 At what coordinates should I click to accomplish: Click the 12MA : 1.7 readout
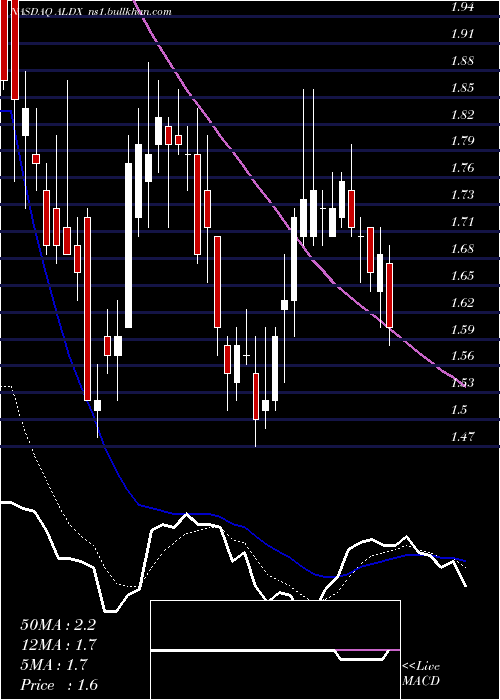pyautogui.click(x=59, y=645)
